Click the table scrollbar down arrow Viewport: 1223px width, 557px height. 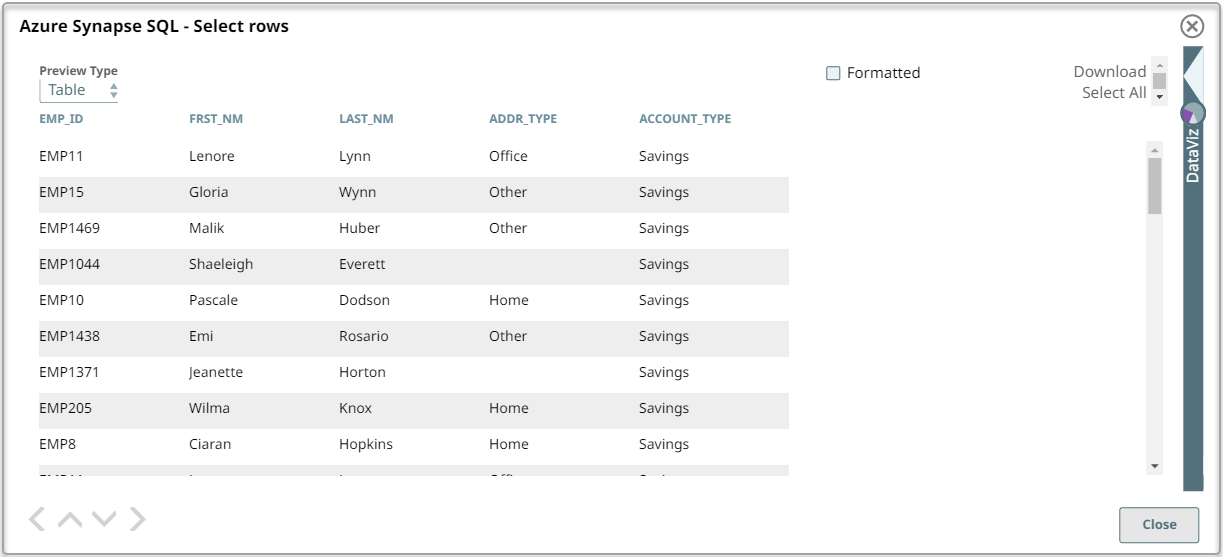coord(1155,466)
